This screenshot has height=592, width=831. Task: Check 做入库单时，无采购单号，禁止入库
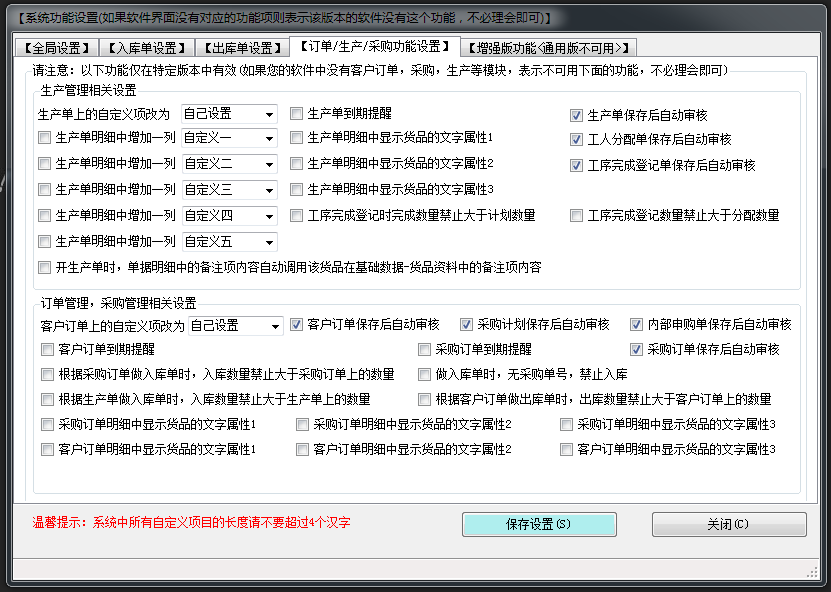pos(425,375)
